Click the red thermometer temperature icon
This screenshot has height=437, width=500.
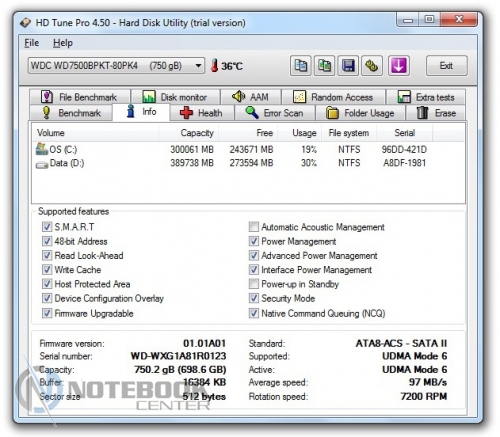[215, 65]
